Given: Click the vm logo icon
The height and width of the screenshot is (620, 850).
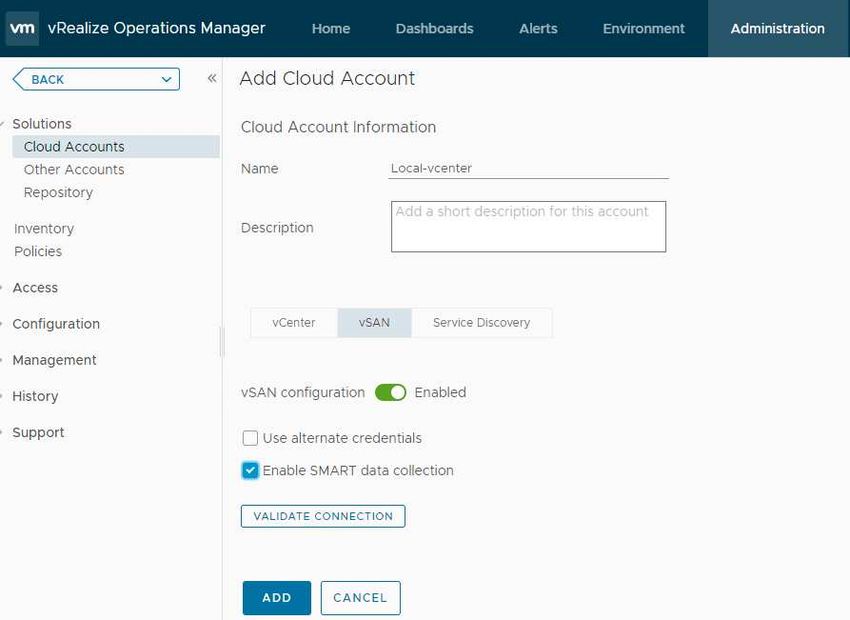Looking at the screenshot, I should point(22,28).
